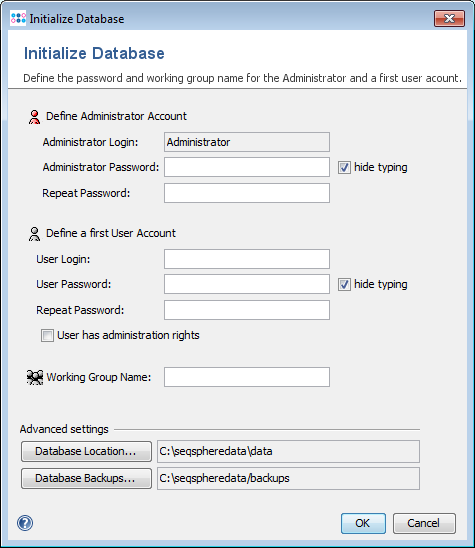
Task: Open the Database Location browse button
Action: coord(86,451)
